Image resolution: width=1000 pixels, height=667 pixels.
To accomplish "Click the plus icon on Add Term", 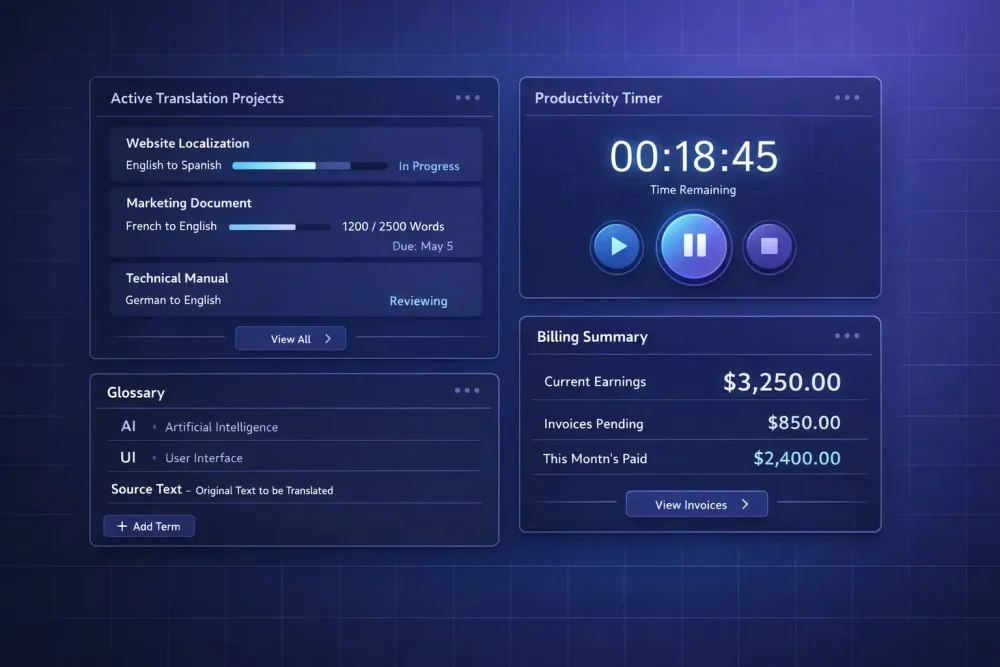I will pos(122,526).
